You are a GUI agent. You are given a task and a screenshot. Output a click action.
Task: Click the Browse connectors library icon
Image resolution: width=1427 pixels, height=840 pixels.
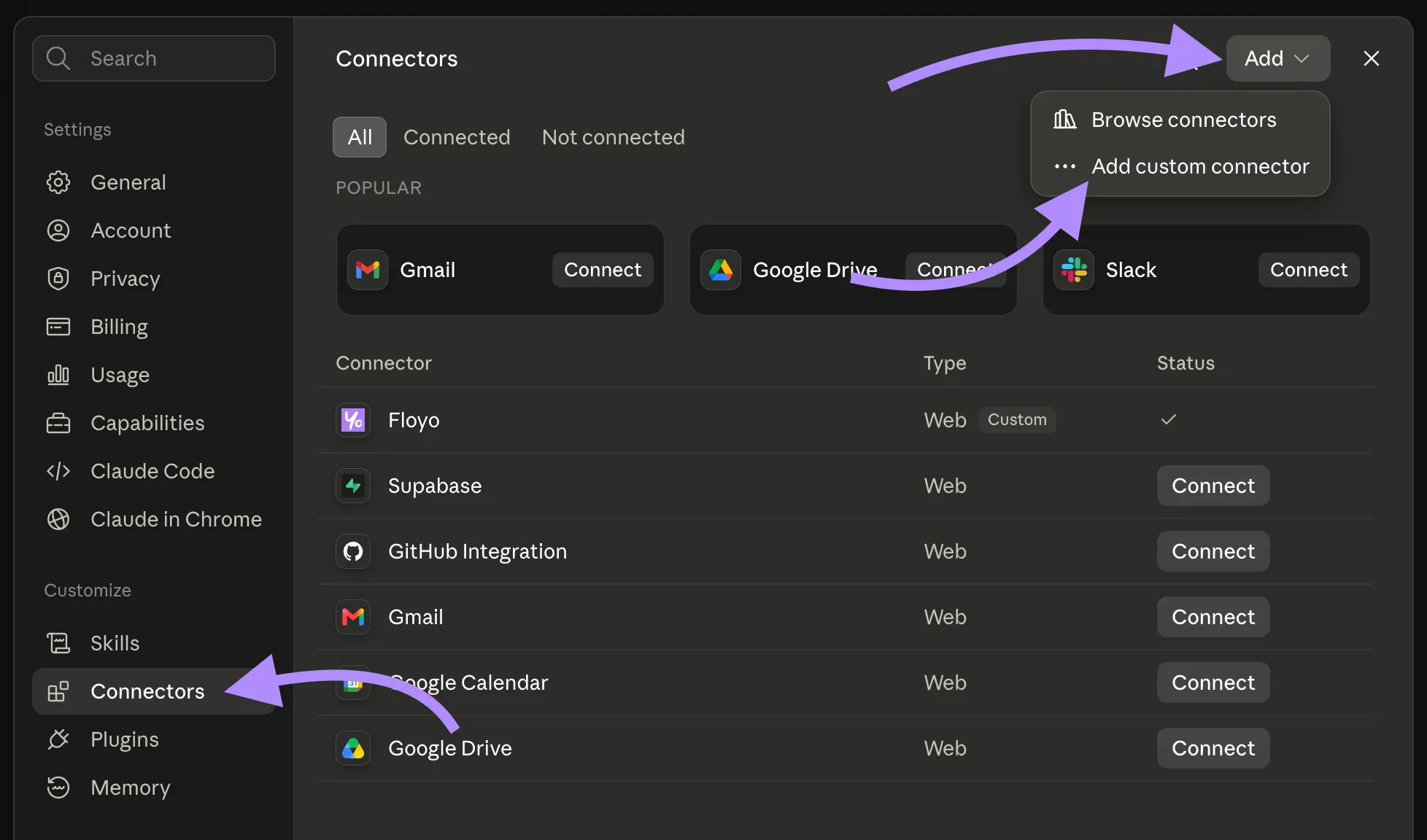[x=1065, y=120]
